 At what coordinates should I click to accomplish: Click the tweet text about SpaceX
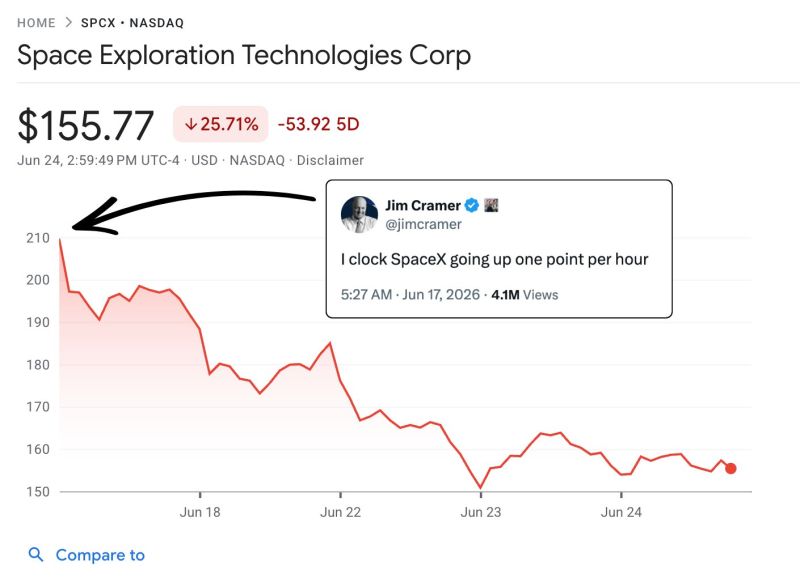494,259
